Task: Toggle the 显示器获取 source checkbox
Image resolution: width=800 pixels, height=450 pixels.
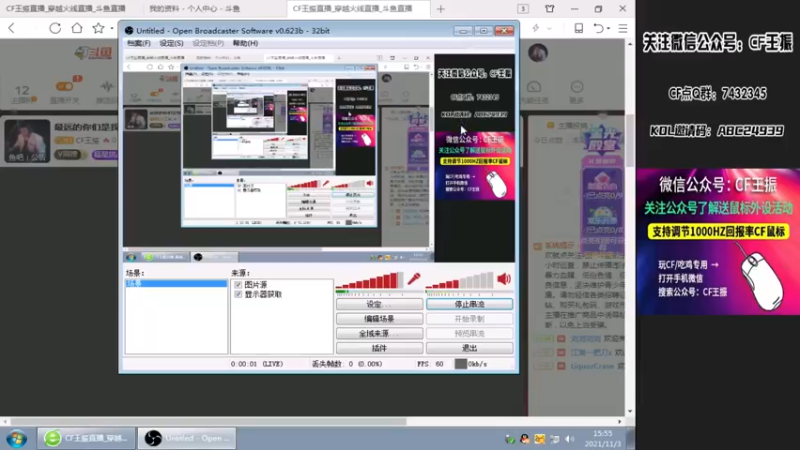Action: [238, 294]
